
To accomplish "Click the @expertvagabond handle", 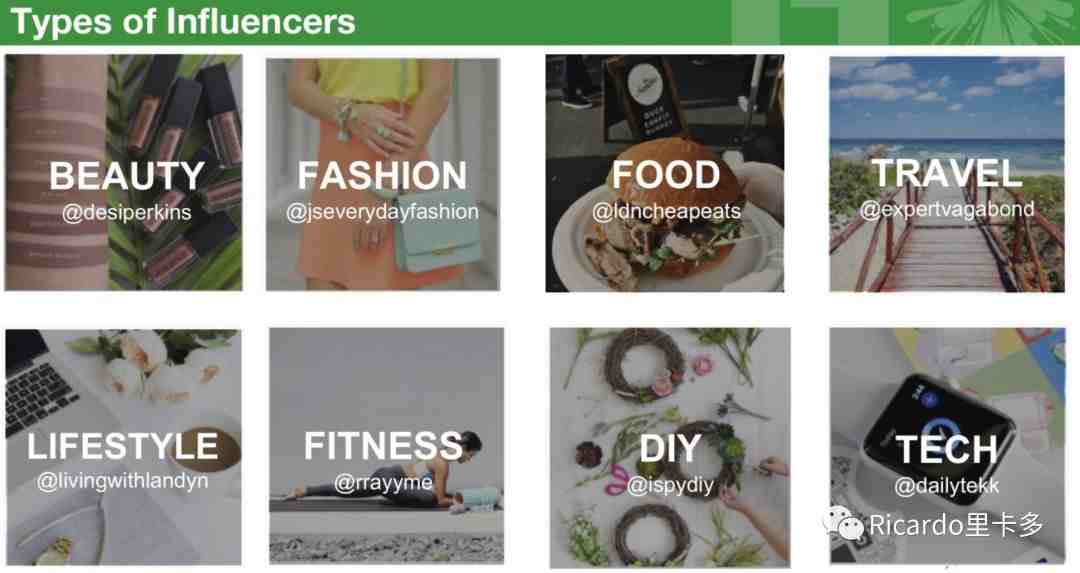I will pyautogui.click(x=947, y=209).
